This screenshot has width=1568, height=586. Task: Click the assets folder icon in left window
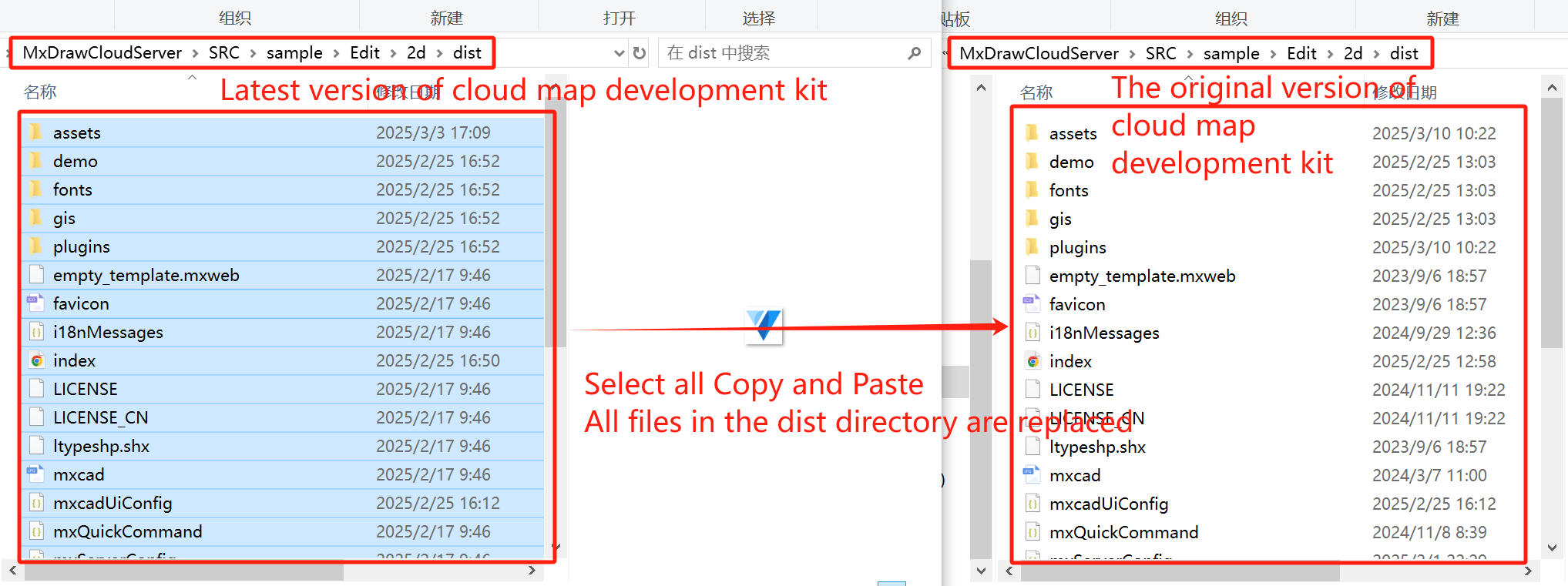[35, 132]
